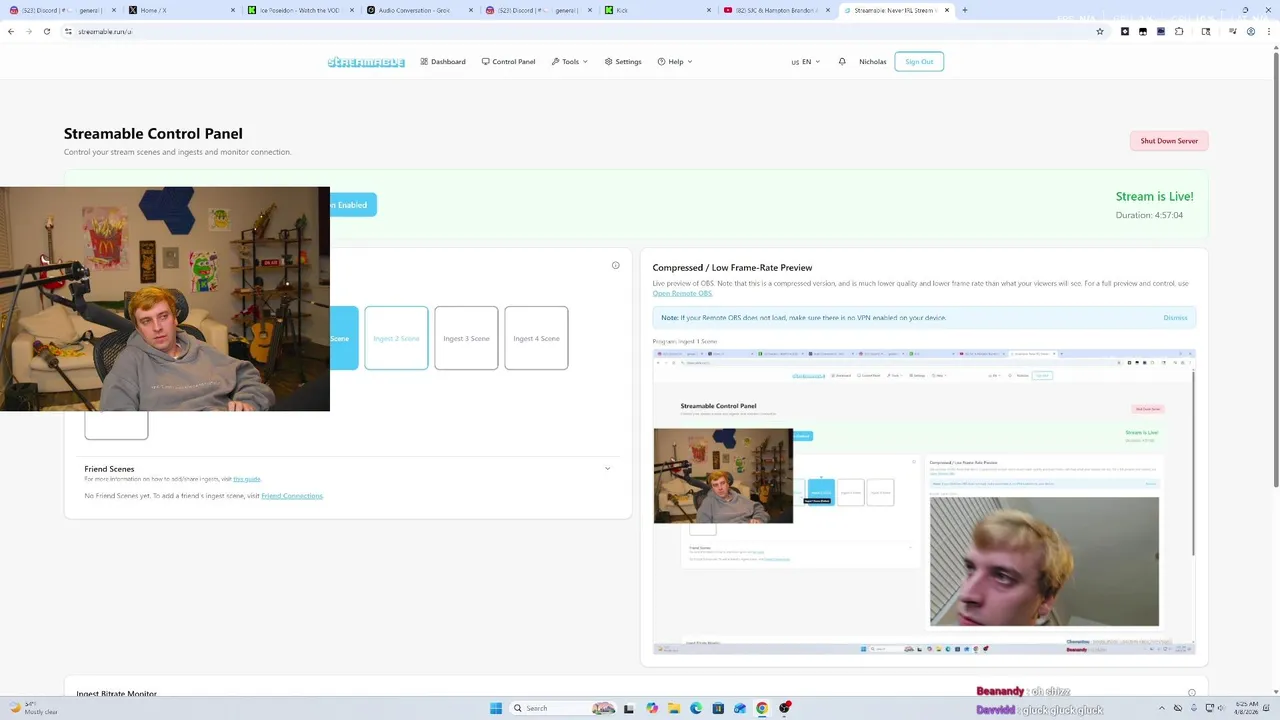Select the Ingest 3 Scene
1280x720 pixels.
[466, 338]
